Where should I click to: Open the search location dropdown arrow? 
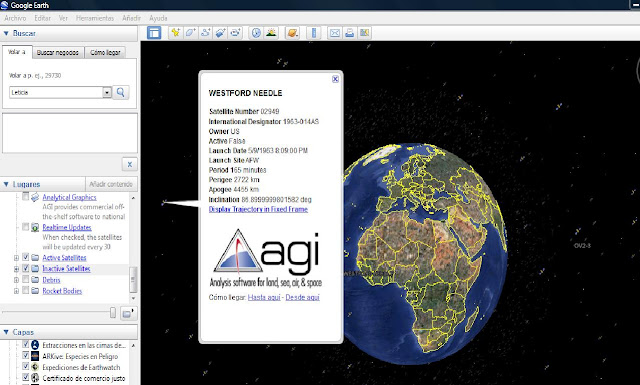(107, 92)
